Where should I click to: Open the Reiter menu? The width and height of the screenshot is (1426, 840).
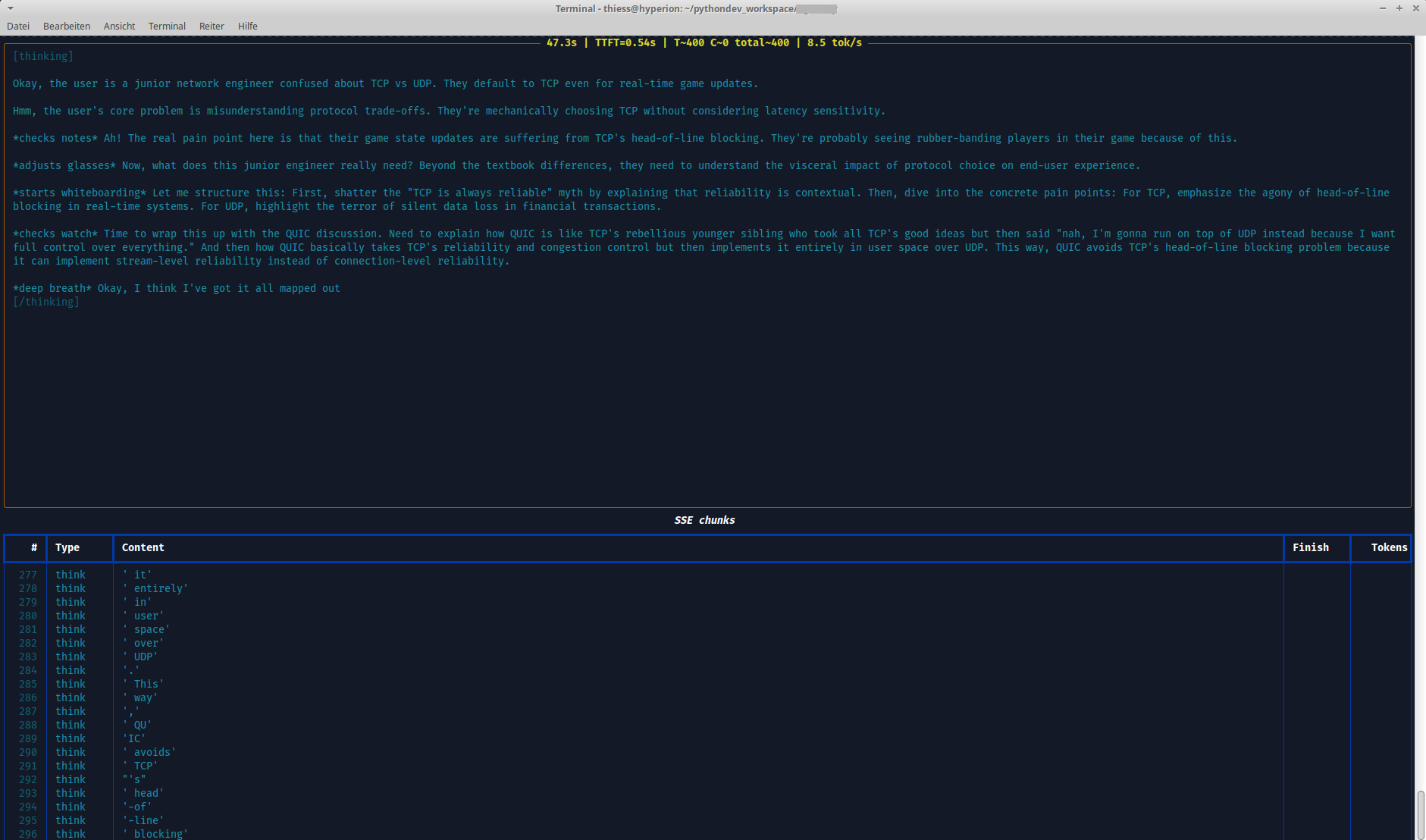[x=212, y=26]
